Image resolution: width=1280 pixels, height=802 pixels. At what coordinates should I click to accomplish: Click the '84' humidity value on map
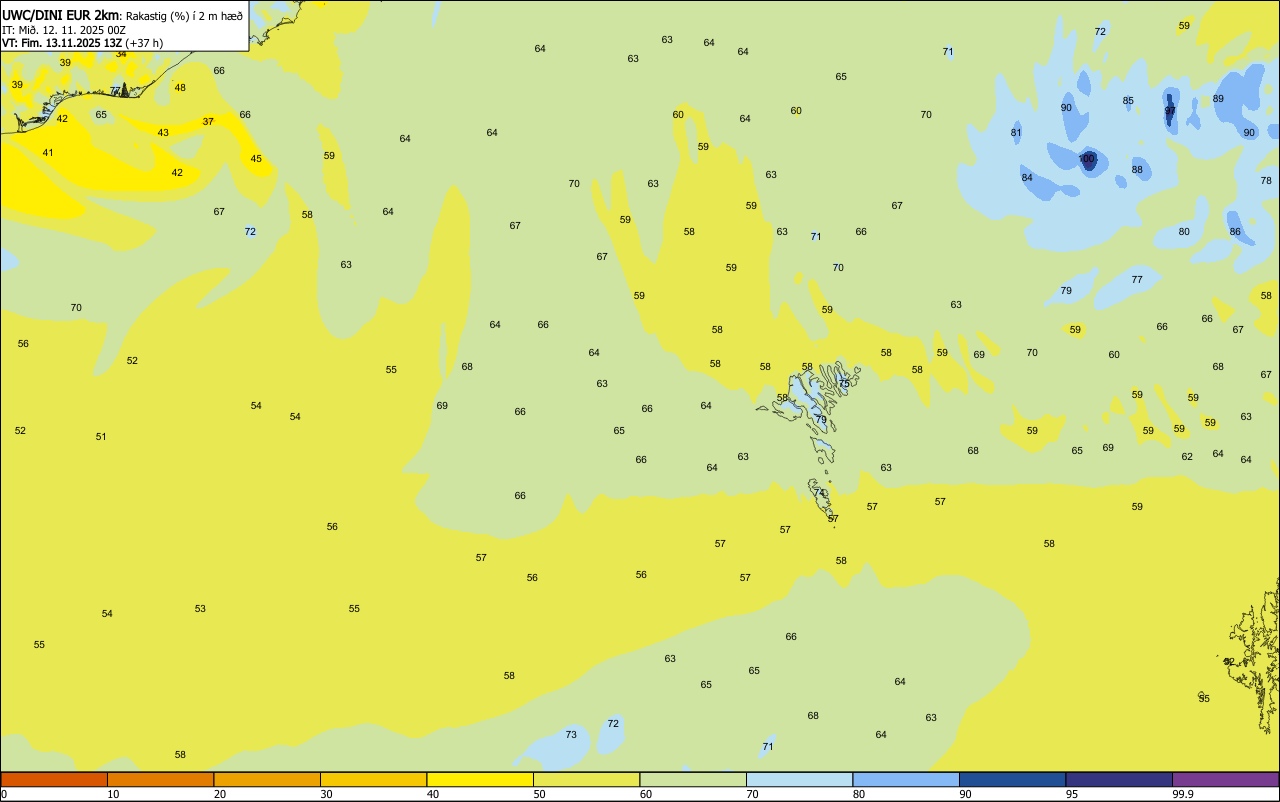point(1027,178)
